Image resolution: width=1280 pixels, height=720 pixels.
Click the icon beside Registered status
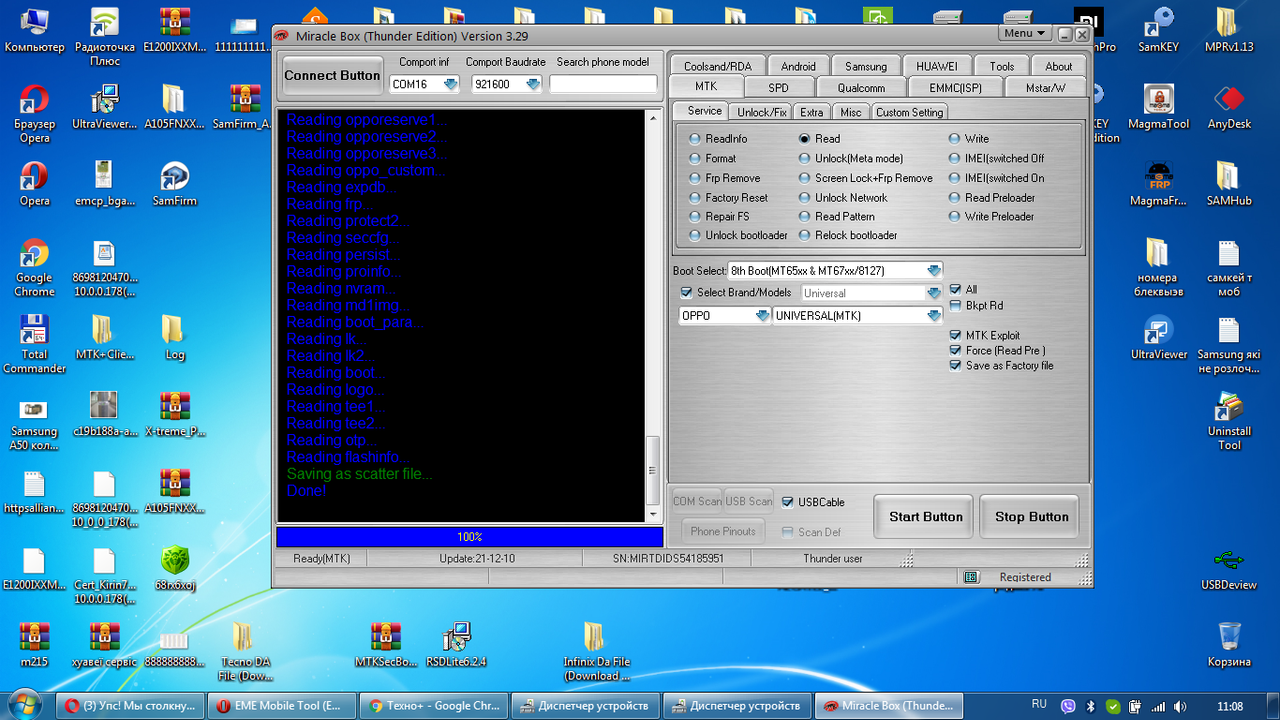pos(970,577)
